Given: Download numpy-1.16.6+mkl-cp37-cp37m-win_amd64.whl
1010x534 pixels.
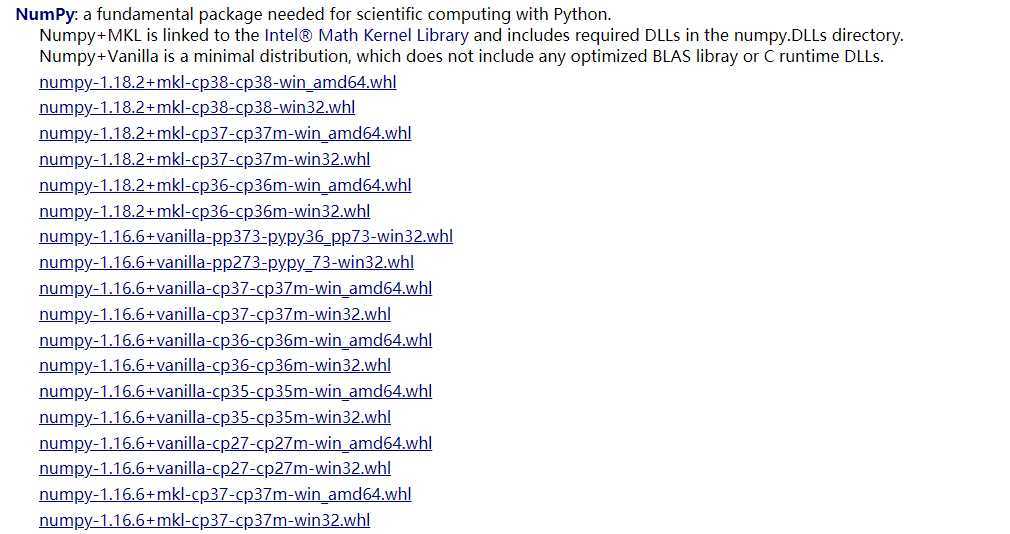Looking at the screenshot, I should [x=225, y=494].
